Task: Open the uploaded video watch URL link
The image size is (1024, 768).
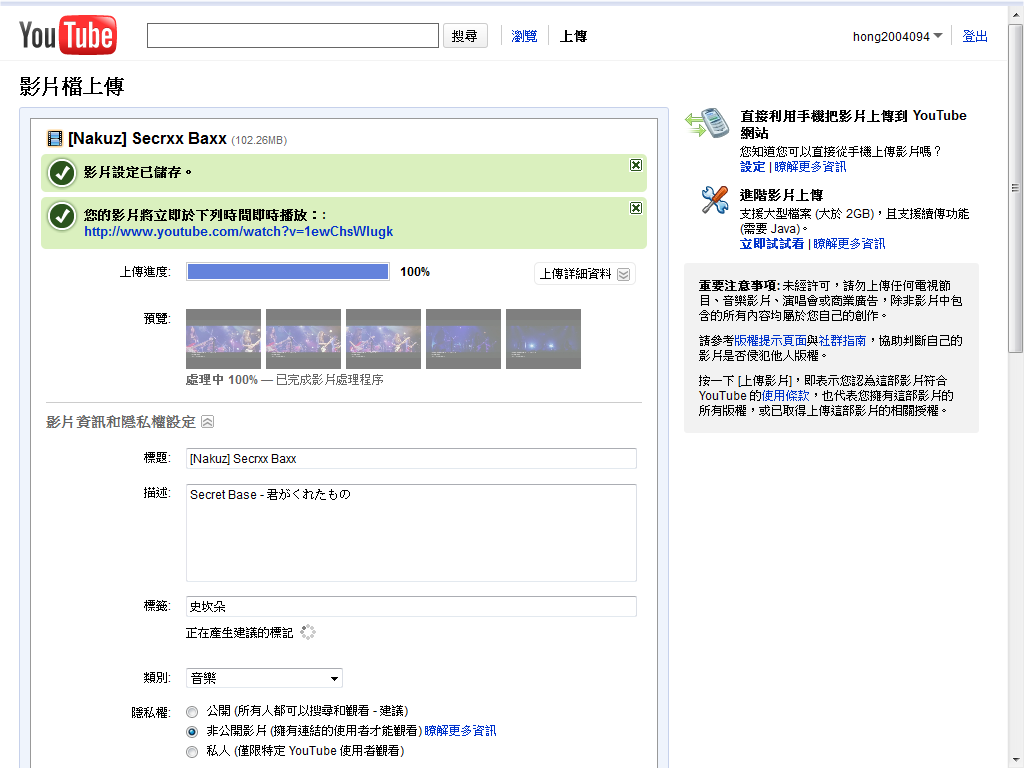Action: click(238, 231)
